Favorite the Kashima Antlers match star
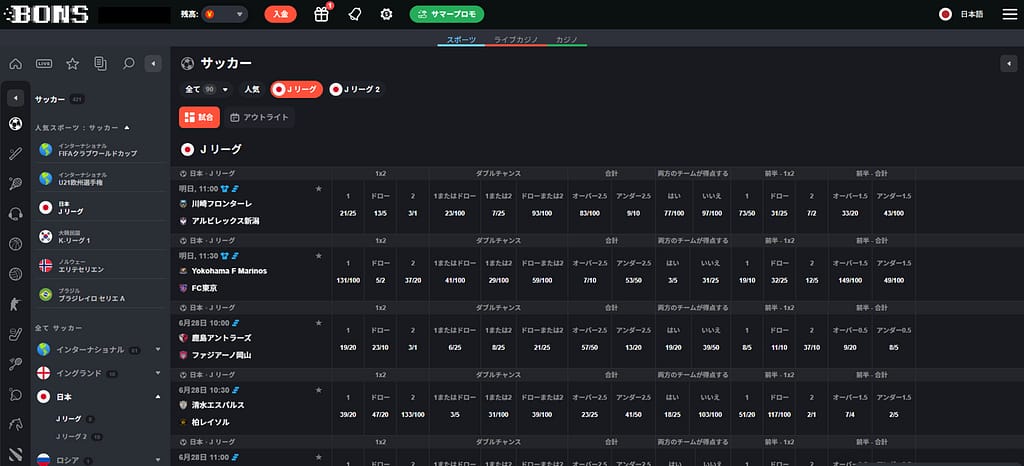This screenshot has height=466, width=1024. click(319, 322)
